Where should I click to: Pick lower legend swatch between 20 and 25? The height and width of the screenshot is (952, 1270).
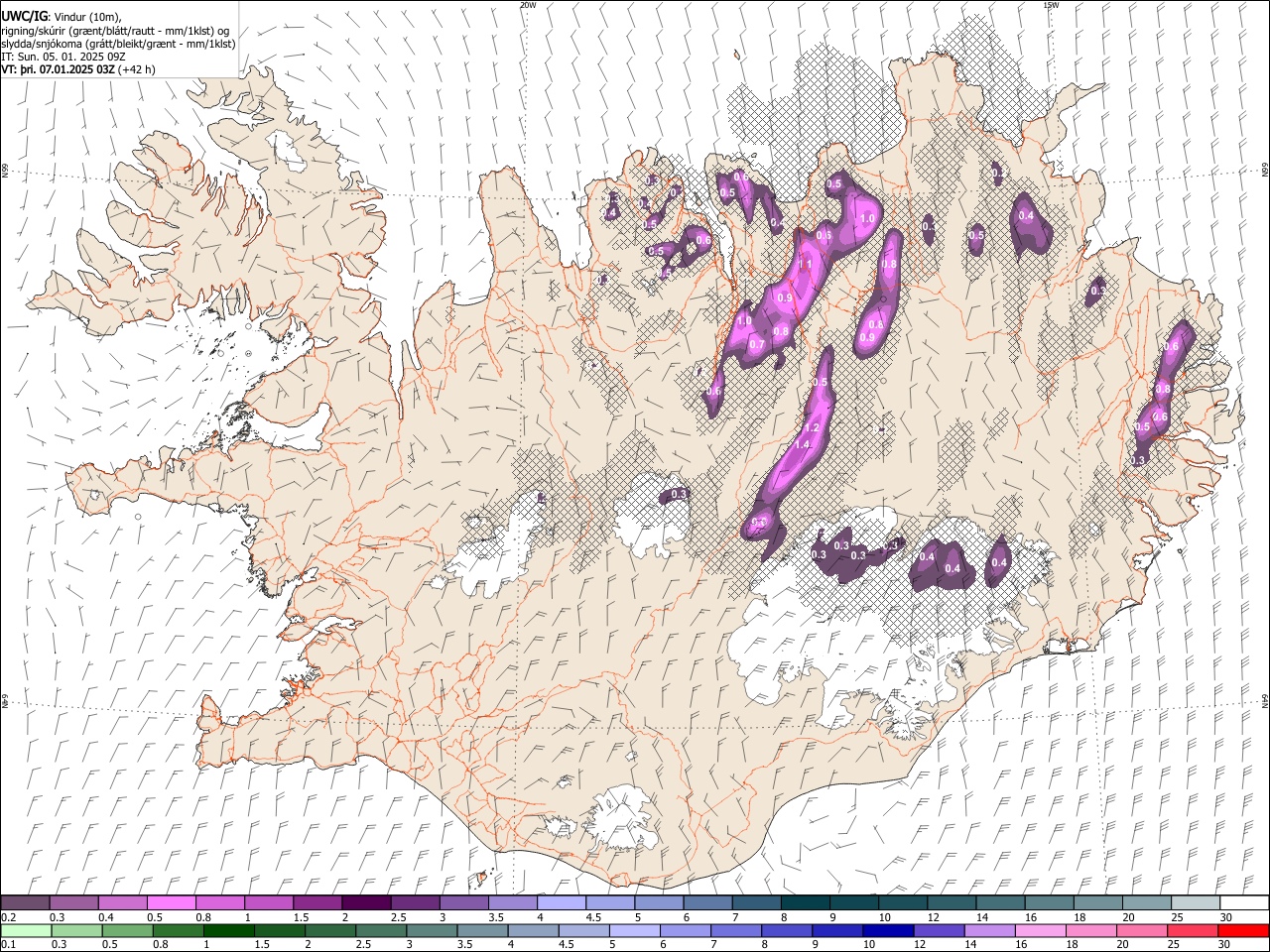click(x=1142, y=930)
